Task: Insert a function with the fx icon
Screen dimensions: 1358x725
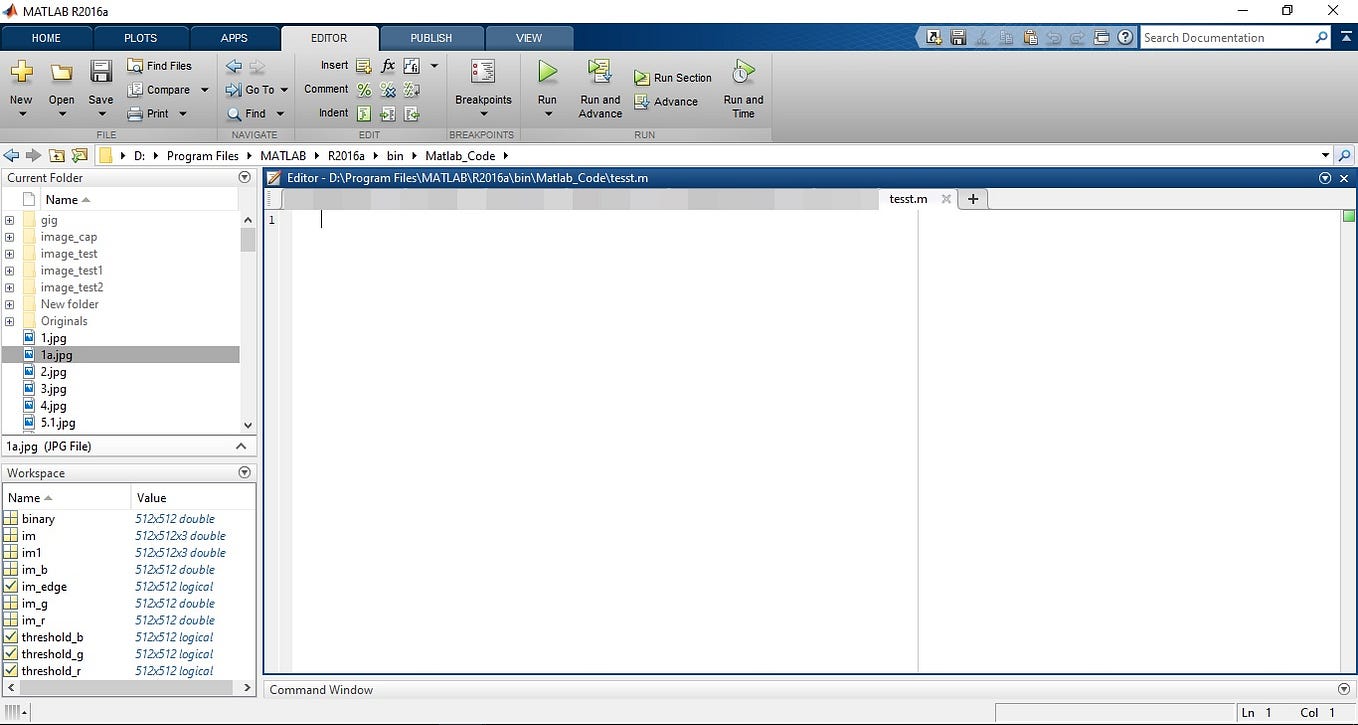Action: coord(387,65)
